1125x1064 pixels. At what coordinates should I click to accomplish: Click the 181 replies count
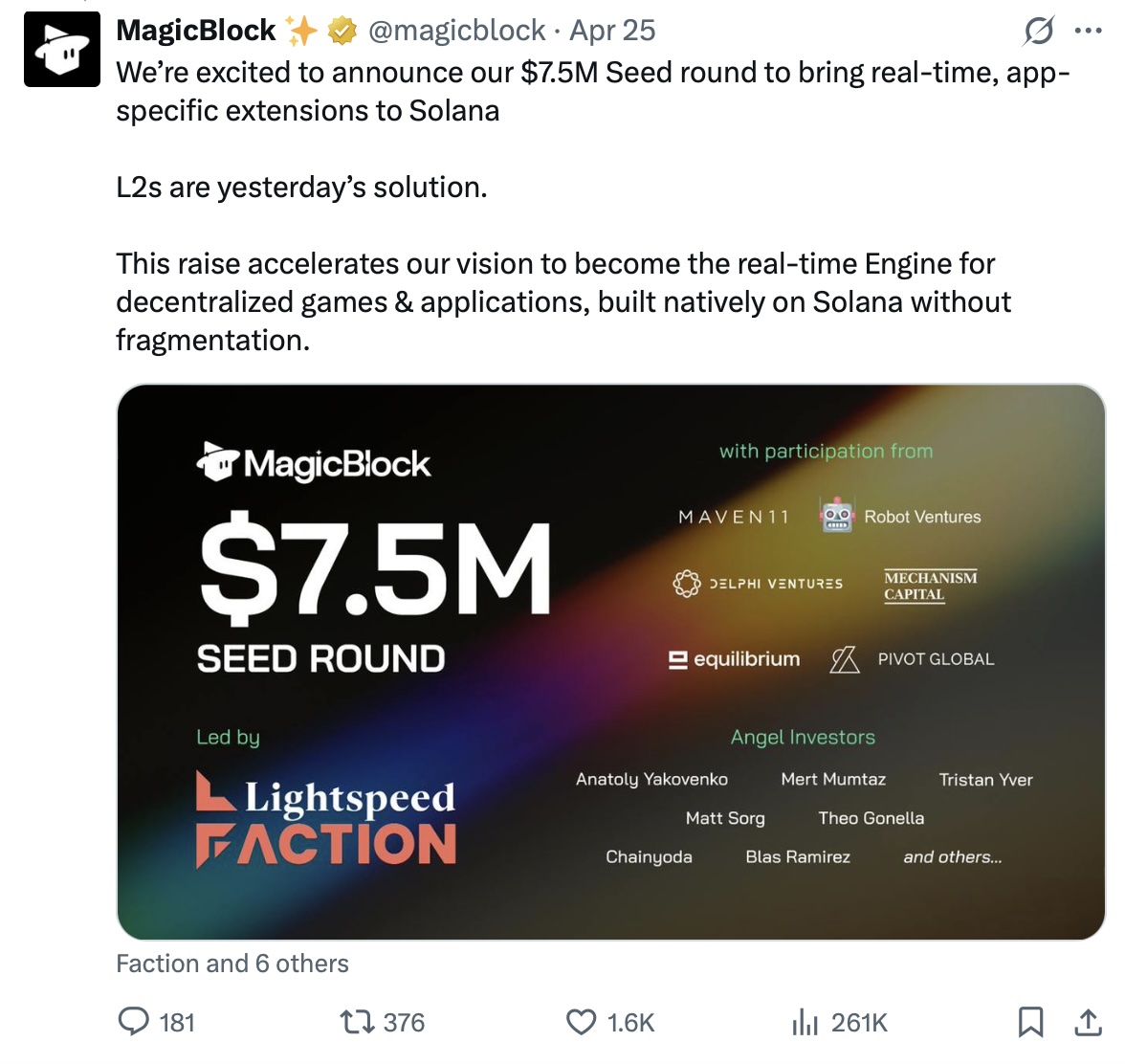pyautogui.click(x=177, y=1023)
